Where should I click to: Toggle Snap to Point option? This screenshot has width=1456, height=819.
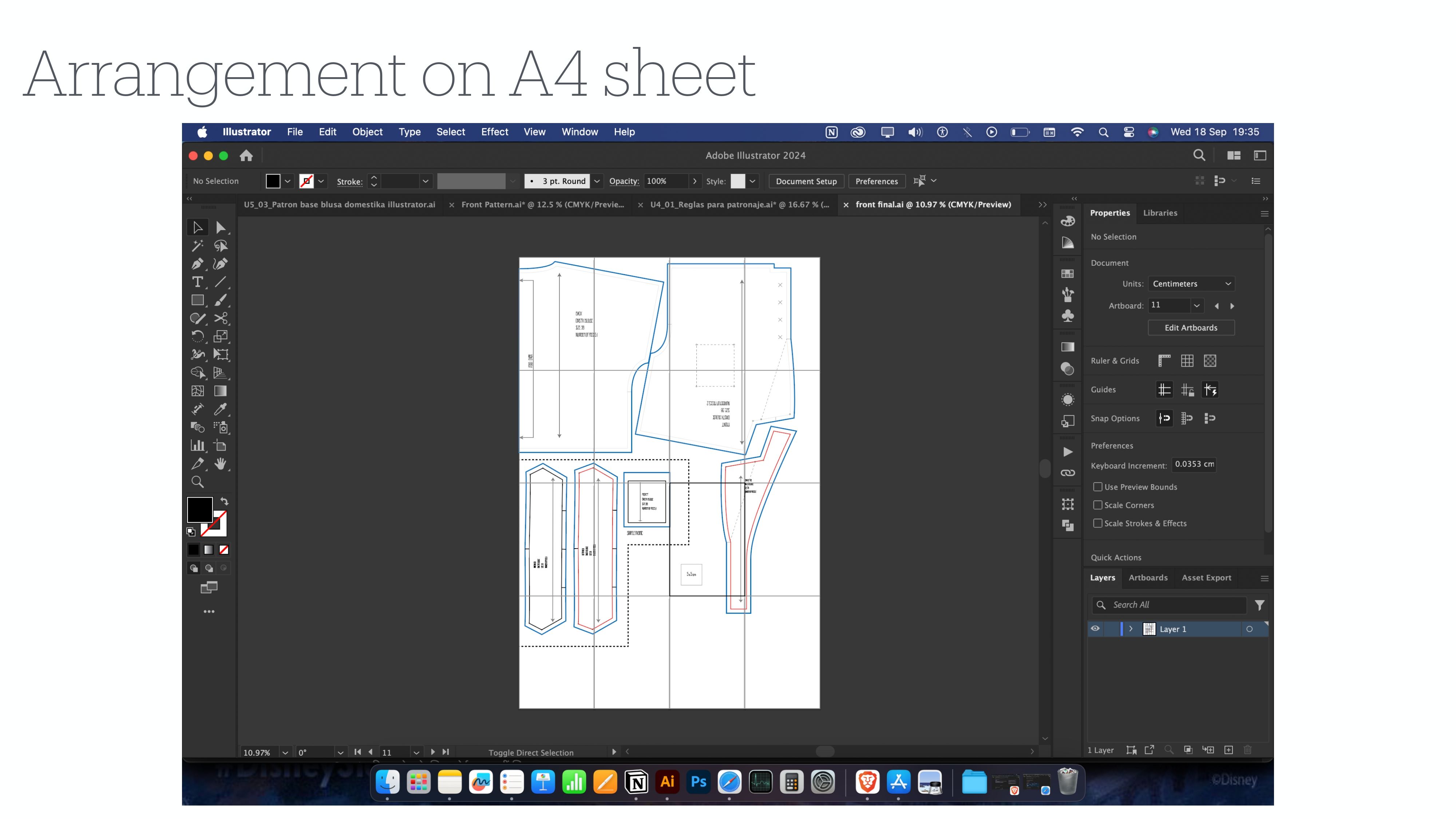1164,418
